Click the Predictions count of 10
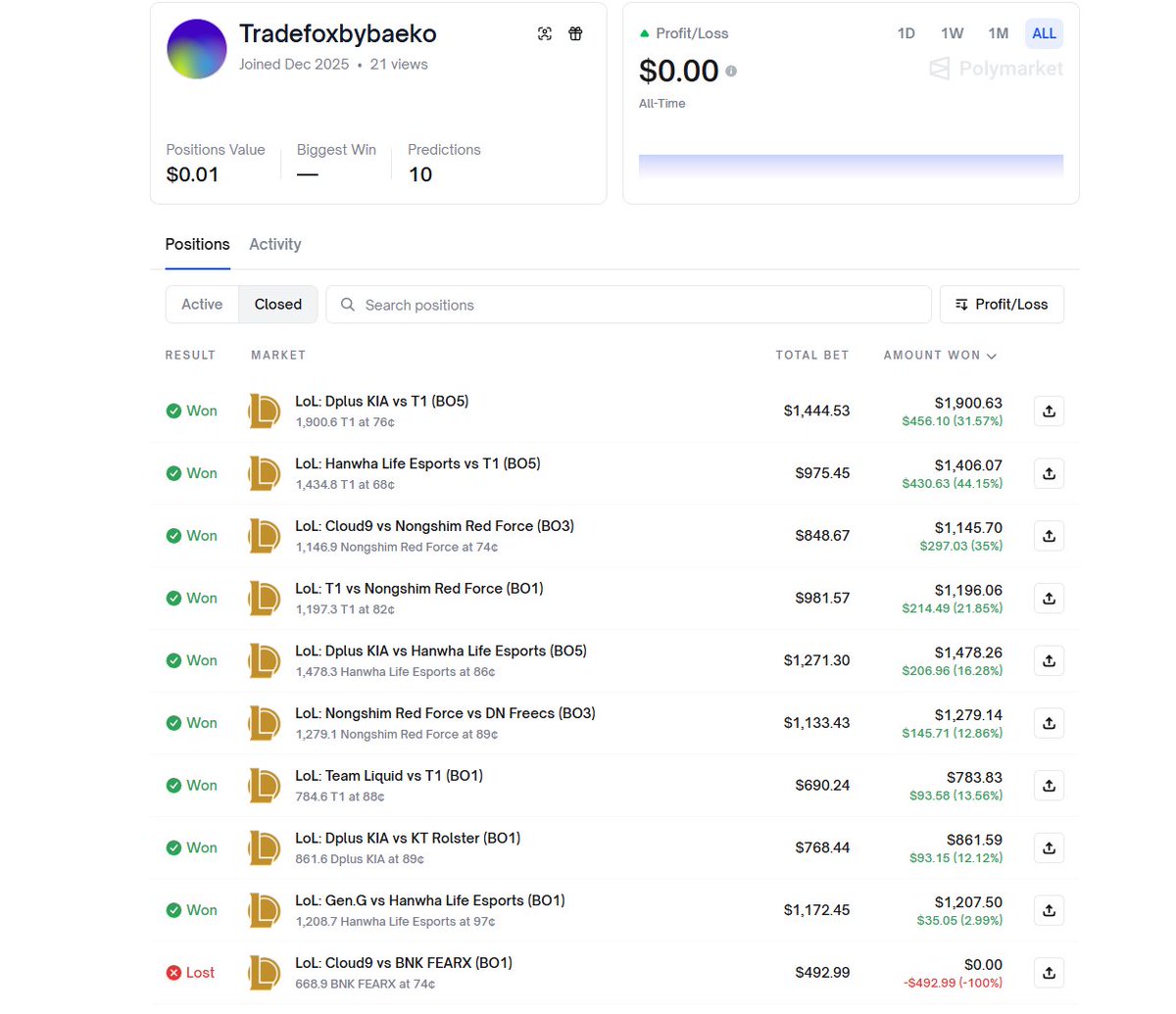This screenshot has width=1176, height=1014. [420, 174]
